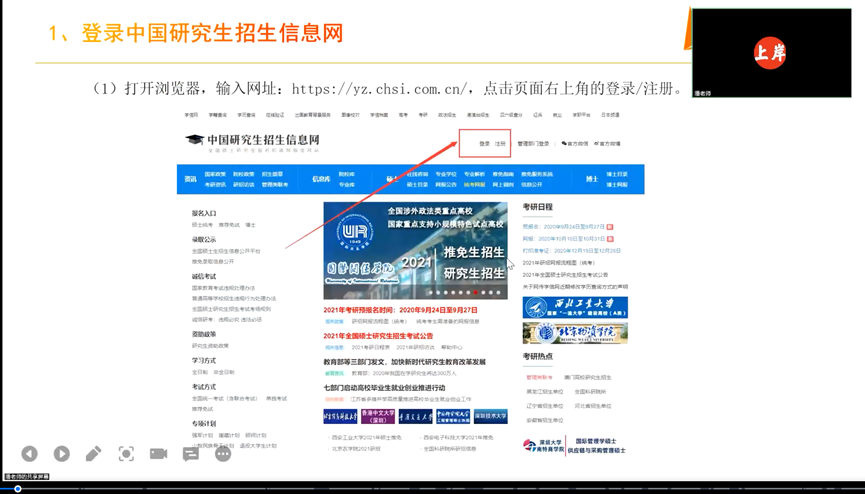Click the 注册 register link
The image size is (865, 494).
click(500, 144)
